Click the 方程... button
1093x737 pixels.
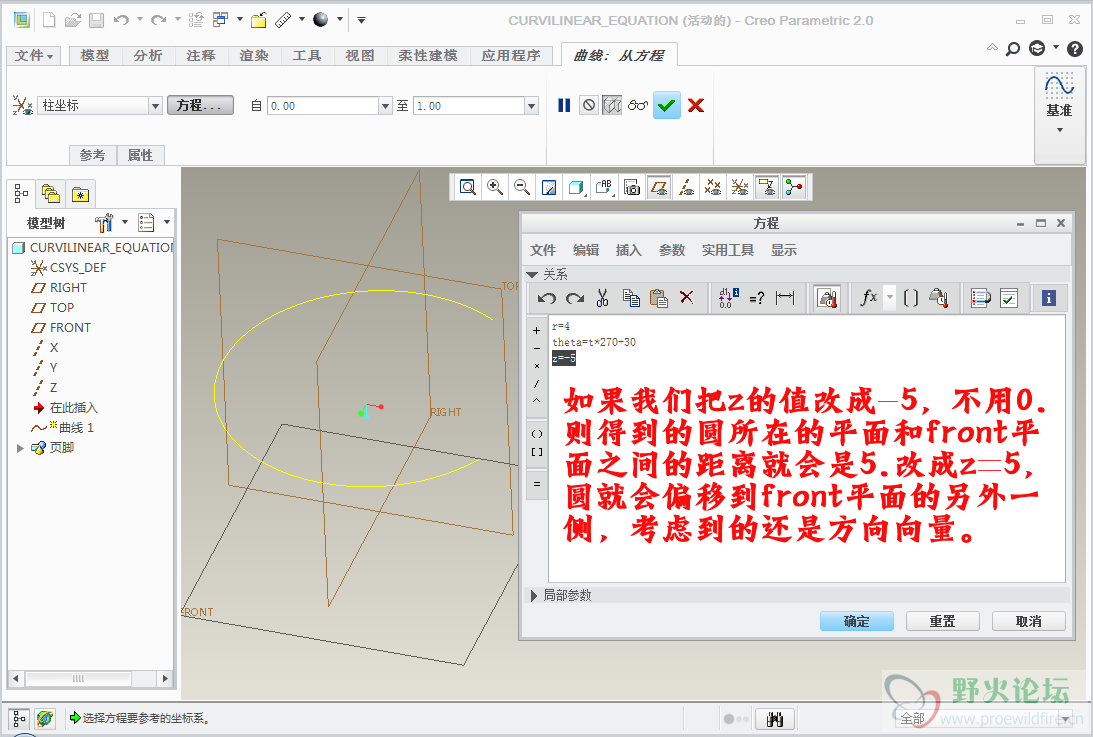pyautogui.click(x=200, y=105)
